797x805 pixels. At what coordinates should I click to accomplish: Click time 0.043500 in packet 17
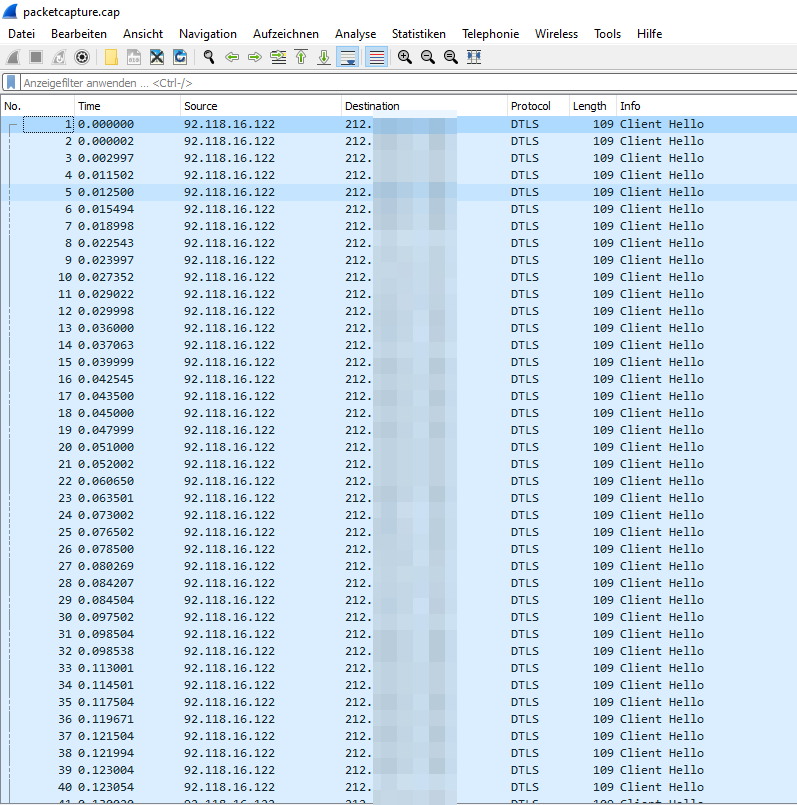coord(106,396)
